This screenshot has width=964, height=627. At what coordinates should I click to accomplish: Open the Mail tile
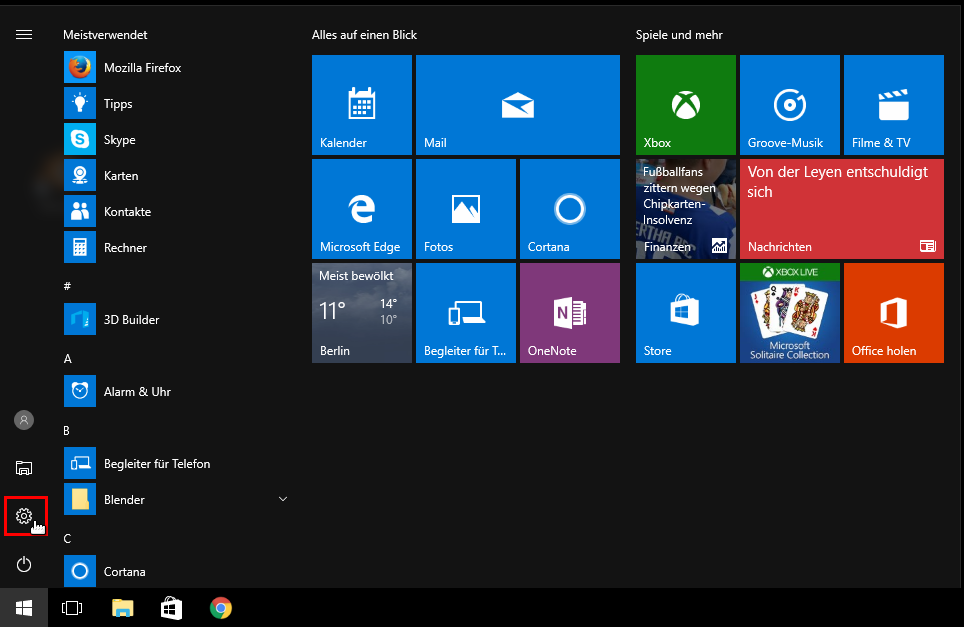coord(518,104)
